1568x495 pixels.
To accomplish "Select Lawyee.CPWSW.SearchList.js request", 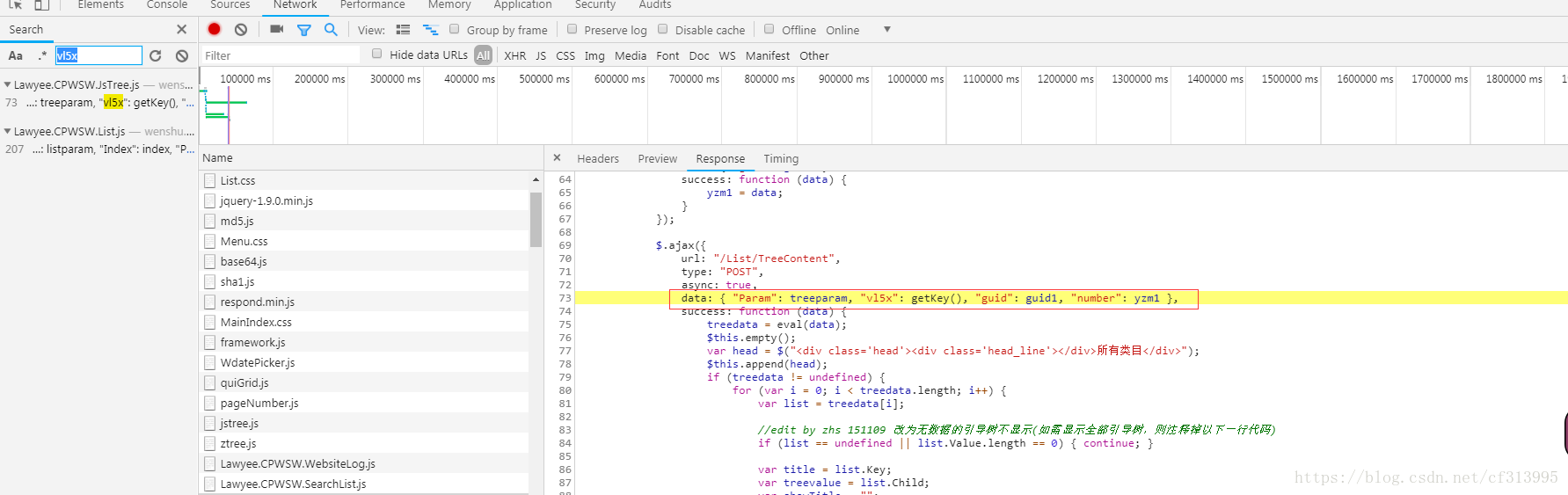I will point(364,484).
